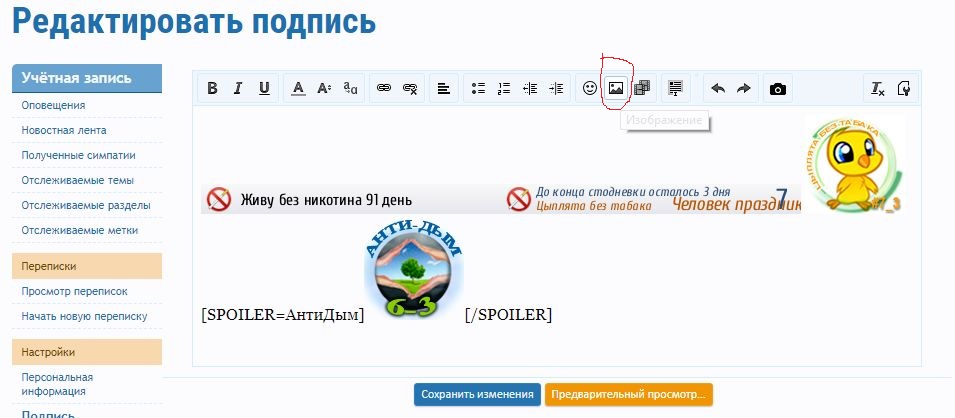Insert a hyperlink via link icon
The image size is (955, 418).
pos(384,88)
